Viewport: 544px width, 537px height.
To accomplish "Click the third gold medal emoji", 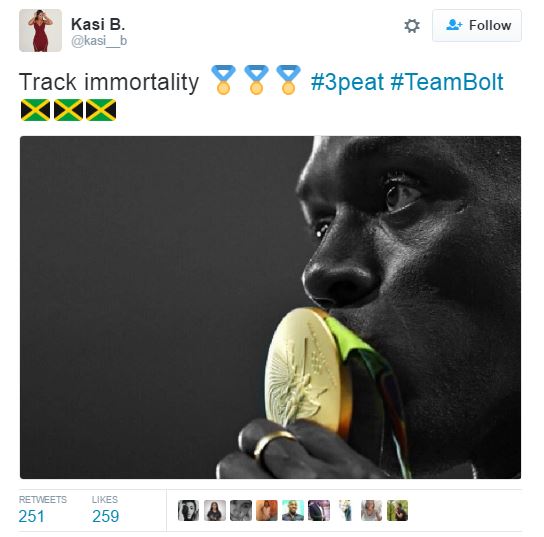I will 288,80.
